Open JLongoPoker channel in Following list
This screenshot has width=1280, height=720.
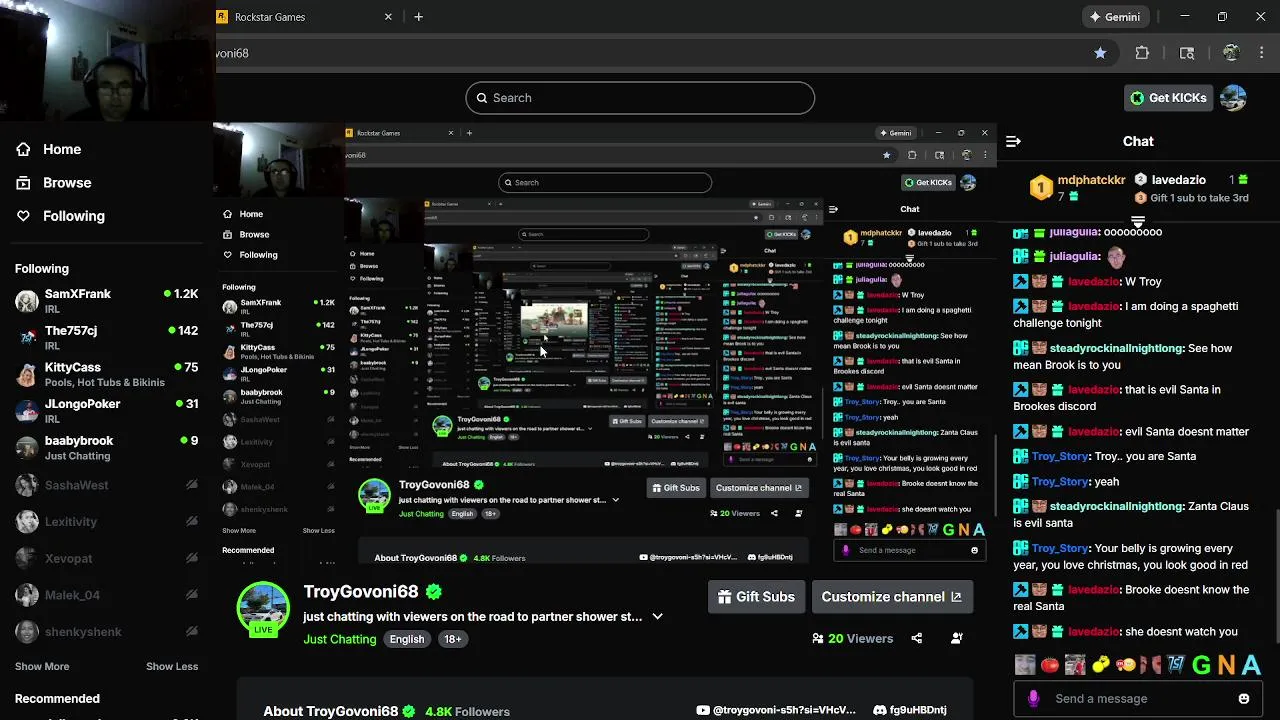(x=106, y=410)
